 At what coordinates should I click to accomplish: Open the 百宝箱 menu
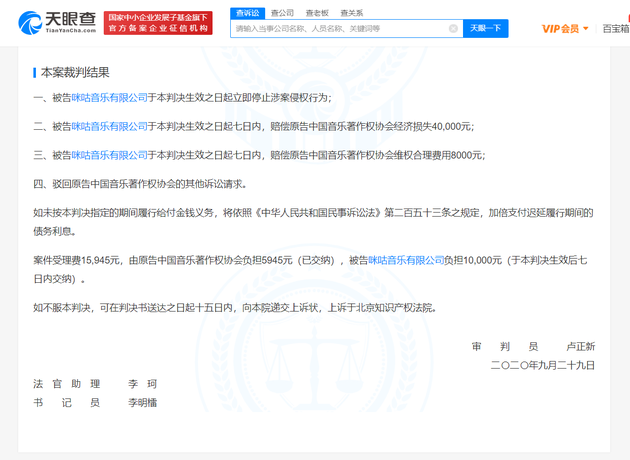615,29
